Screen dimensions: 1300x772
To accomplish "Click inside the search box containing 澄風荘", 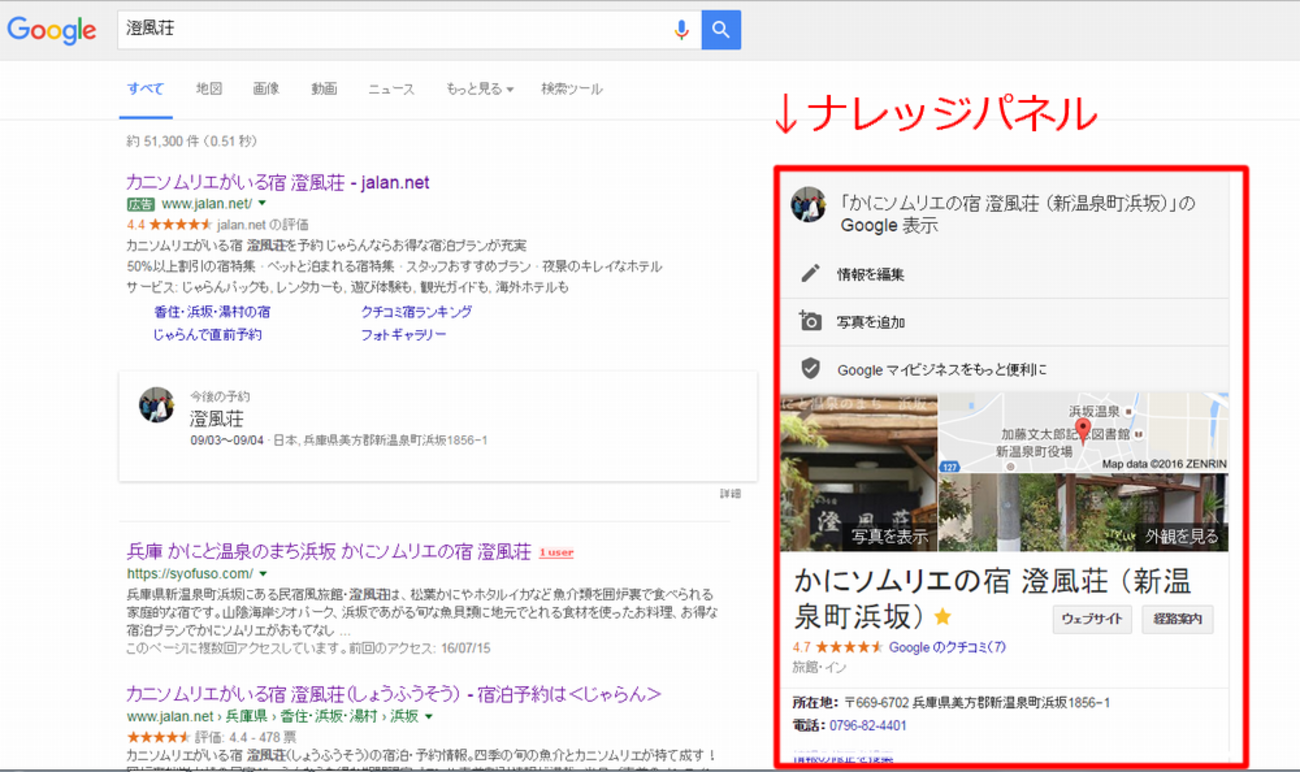I will (x=390, y=30).
